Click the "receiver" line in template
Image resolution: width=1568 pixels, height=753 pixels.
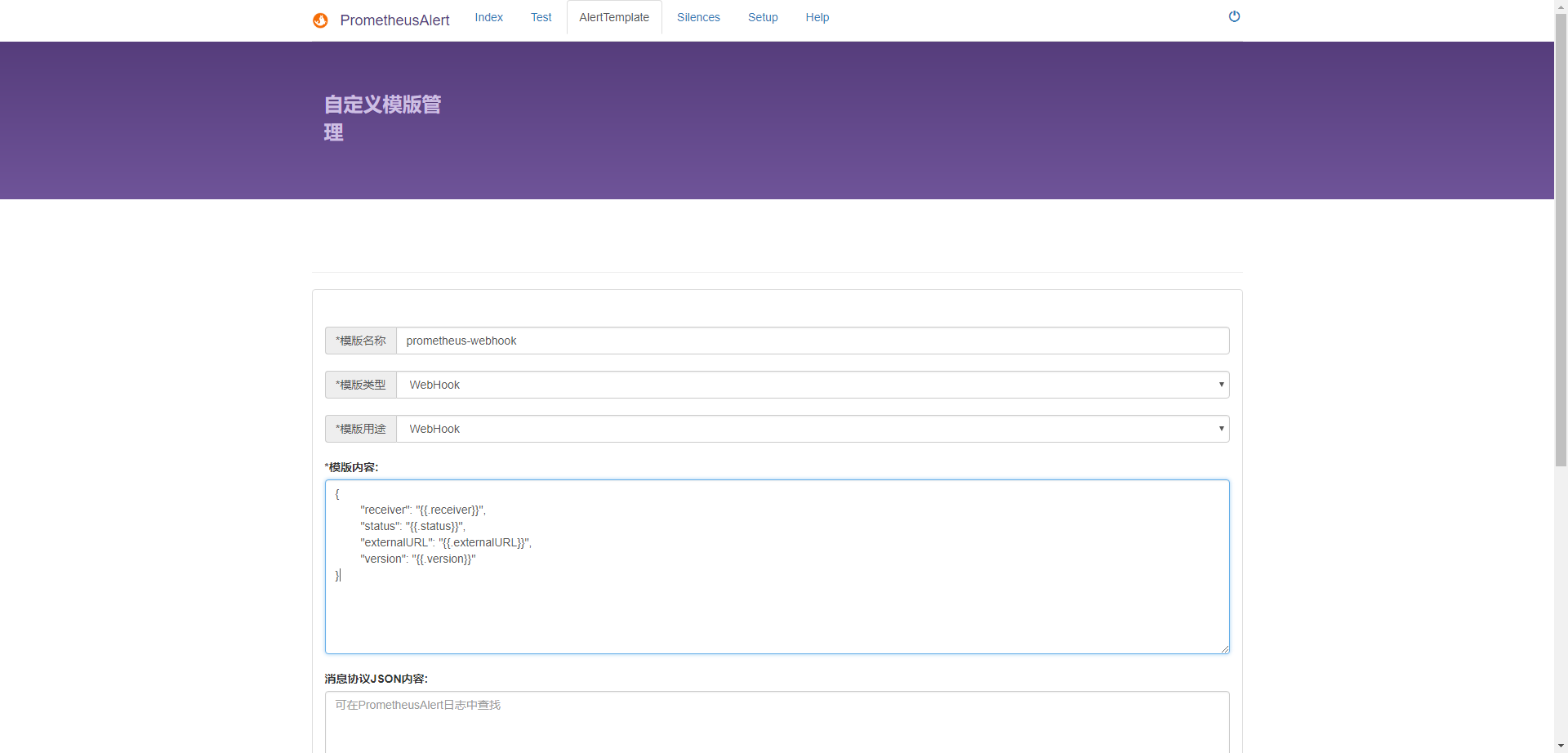click(x=423, y=510)
